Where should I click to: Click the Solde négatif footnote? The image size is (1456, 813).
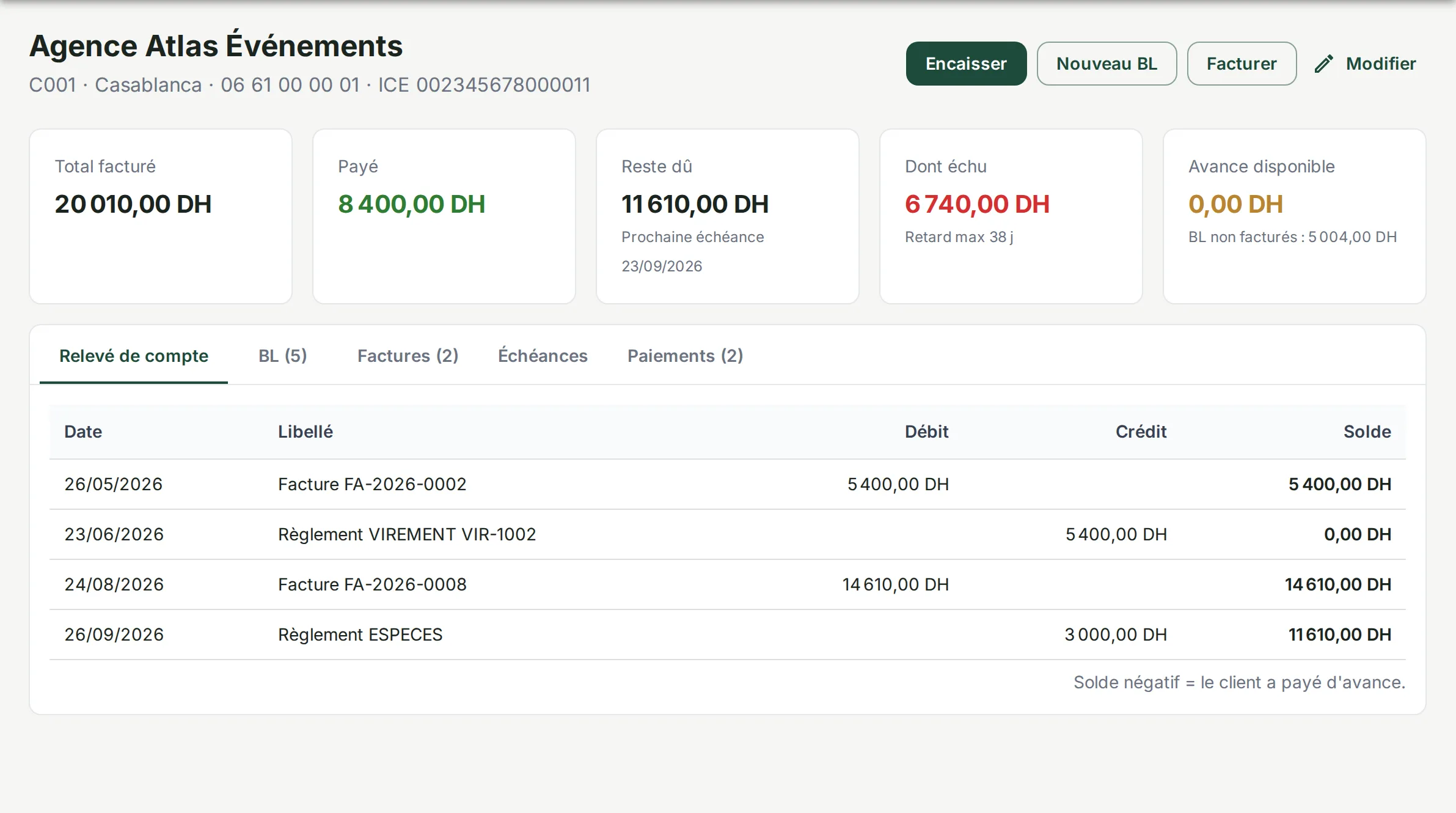click(x=1239, y=682)
